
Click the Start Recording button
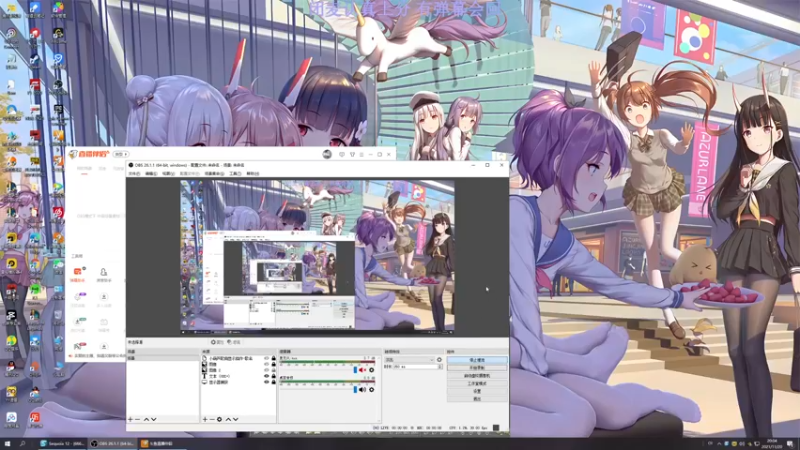pos(477,368)
